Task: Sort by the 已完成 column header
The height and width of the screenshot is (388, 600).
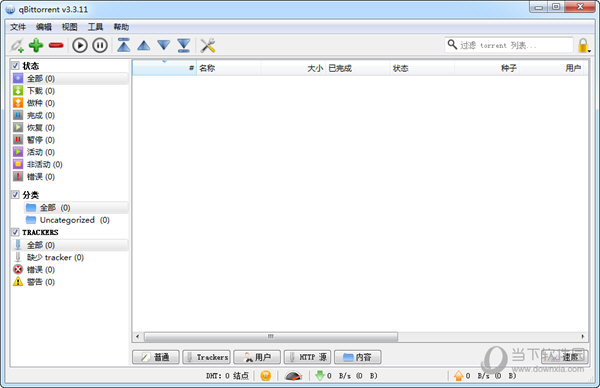Action: [357, 68]
